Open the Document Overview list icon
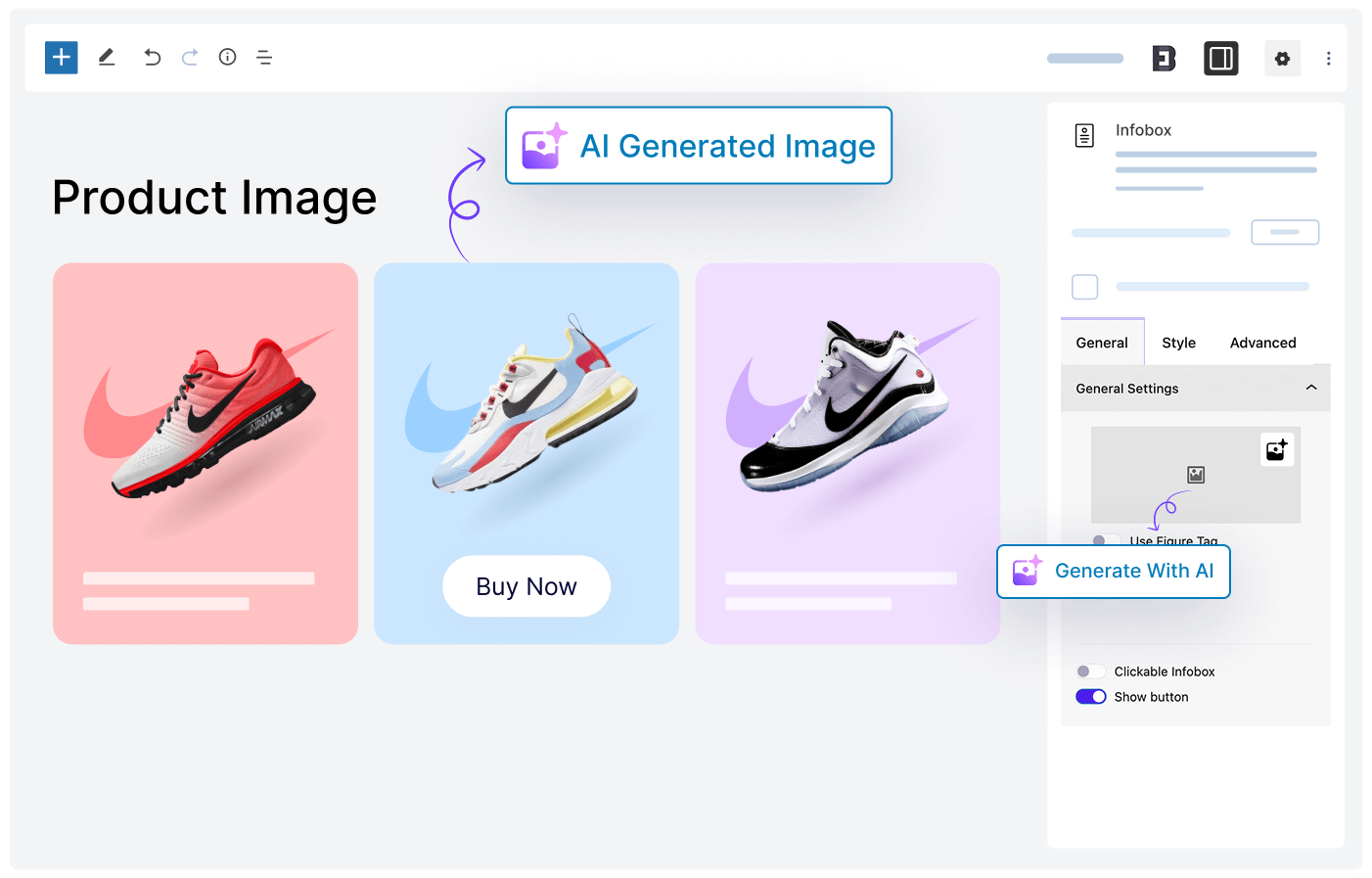 tap(264, 58)
